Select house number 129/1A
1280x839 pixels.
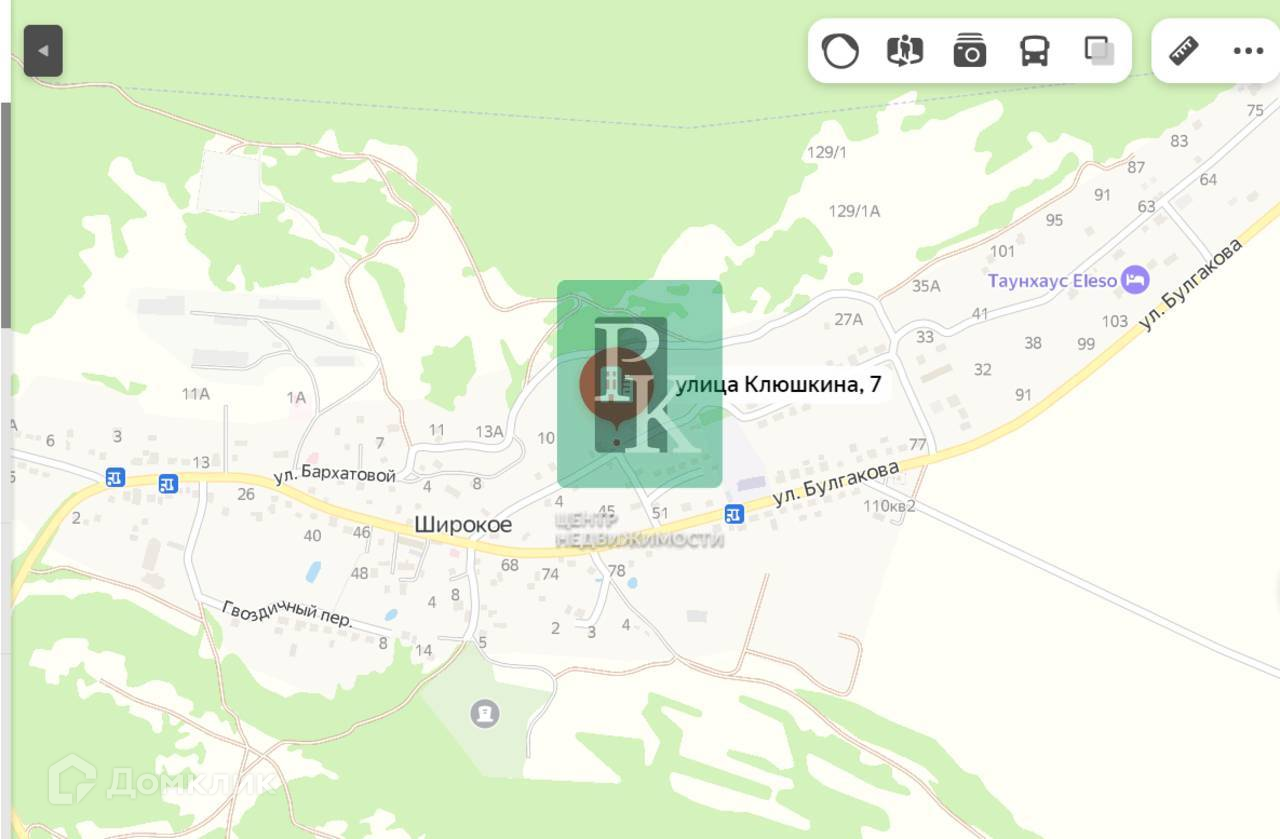coord(855,211)
